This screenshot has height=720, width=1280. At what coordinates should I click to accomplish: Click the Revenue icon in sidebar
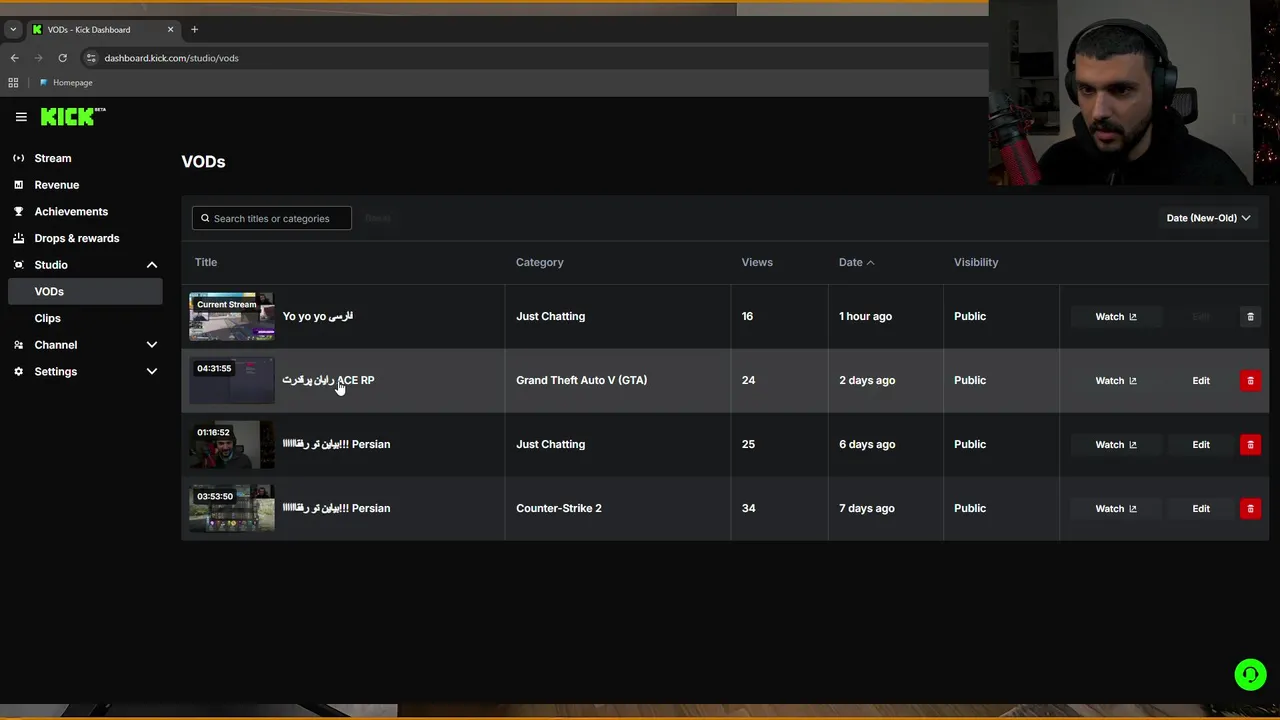pyautogui.click(x=19, y=185)
